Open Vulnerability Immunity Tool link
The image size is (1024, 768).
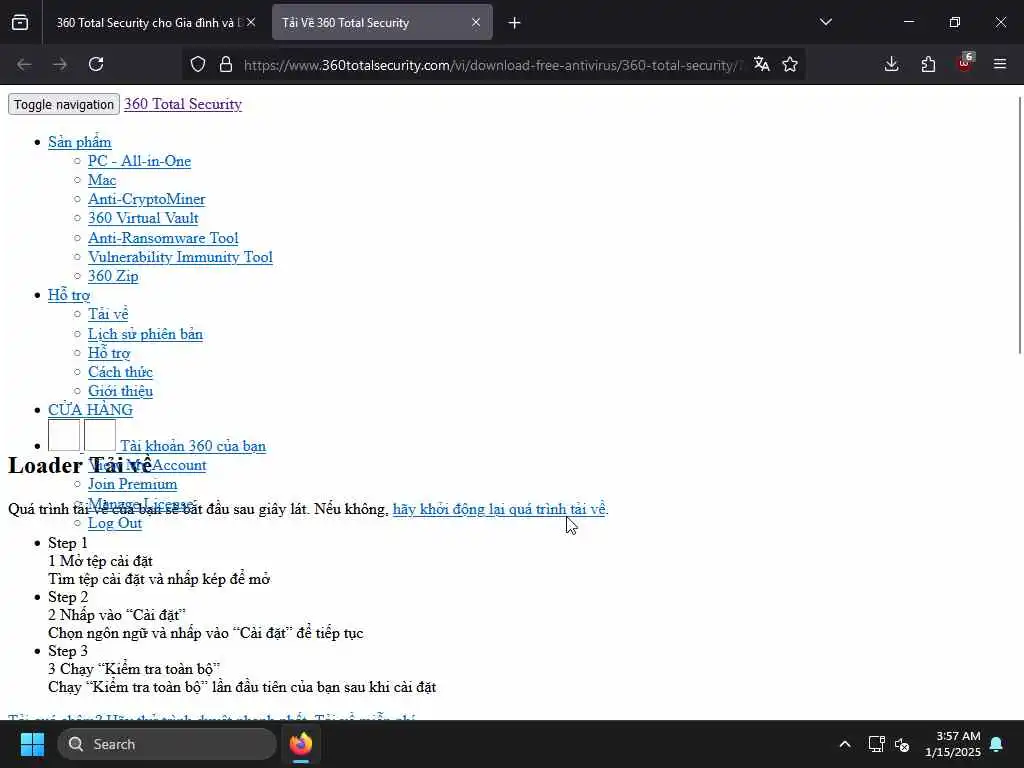180,257
